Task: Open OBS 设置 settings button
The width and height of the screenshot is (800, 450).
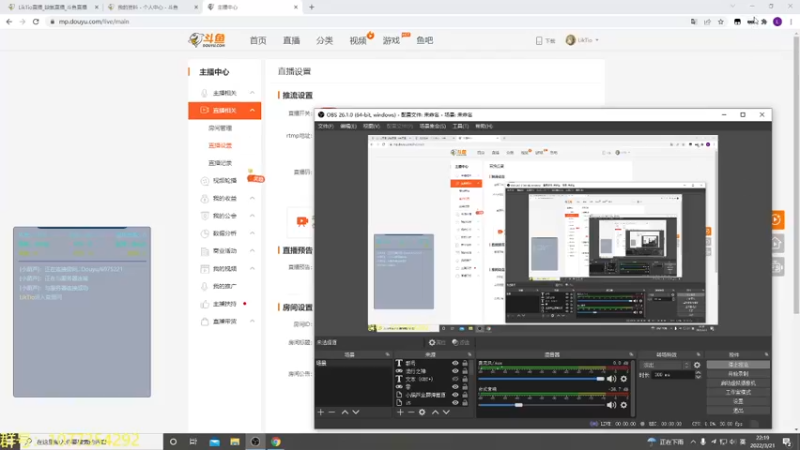Action: [x=738, y=402]
